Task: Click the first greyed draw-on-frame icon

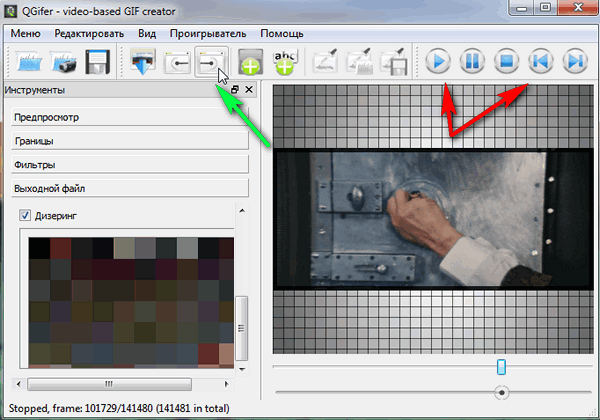Action: click(x=325, y=61)
